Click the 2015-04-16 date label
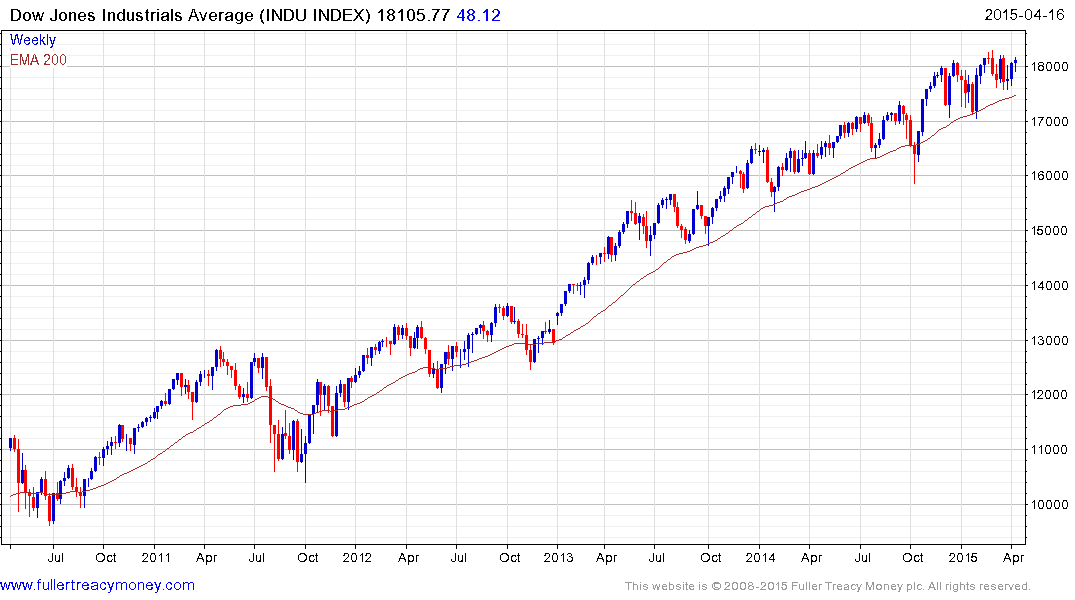Viewport: 1075px width, 600px height. click(x=1024, y=14)
